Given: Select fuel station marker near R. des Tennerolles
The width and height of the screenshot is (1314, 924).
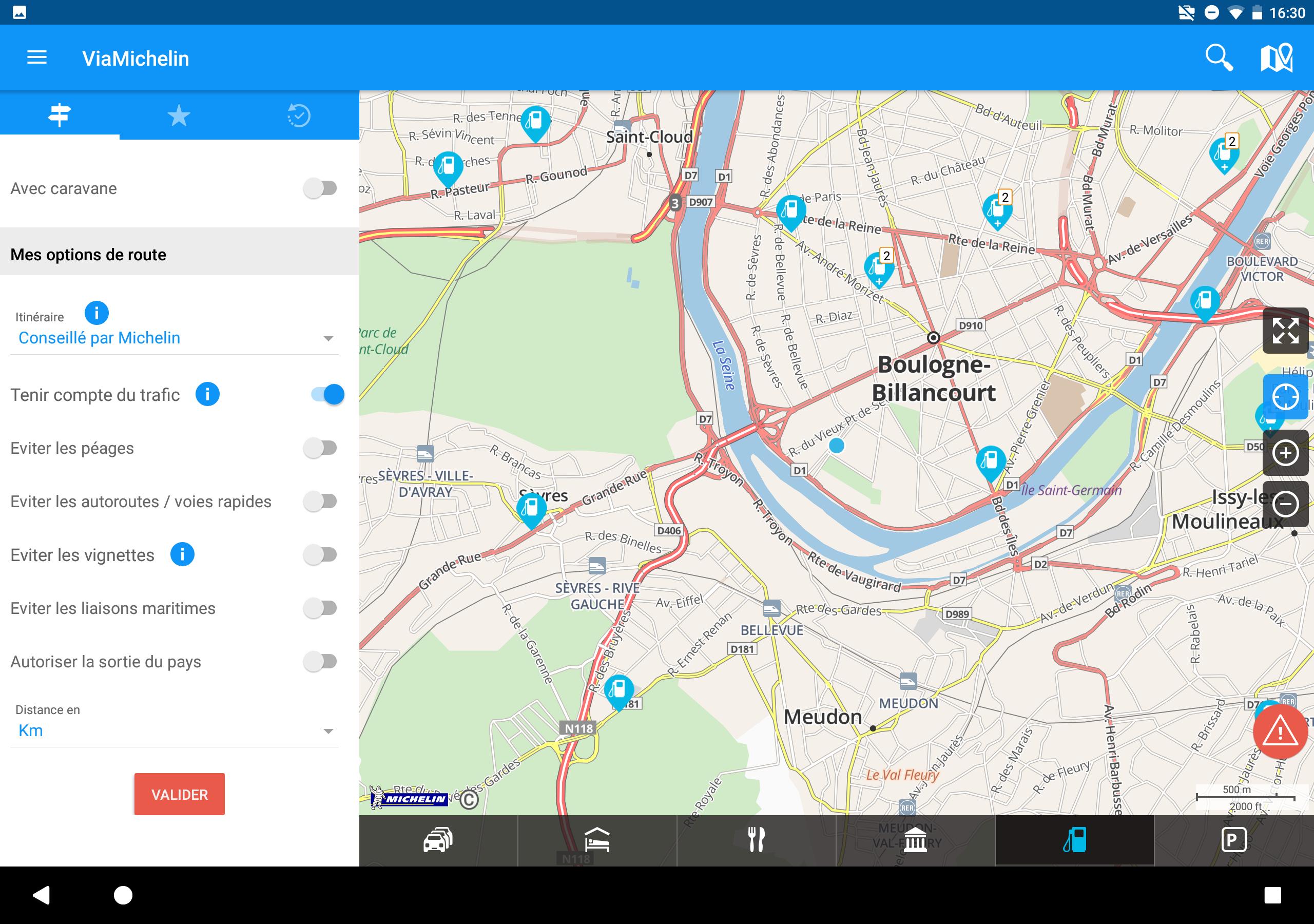Looking at the screenshot, I should [535, 123].
